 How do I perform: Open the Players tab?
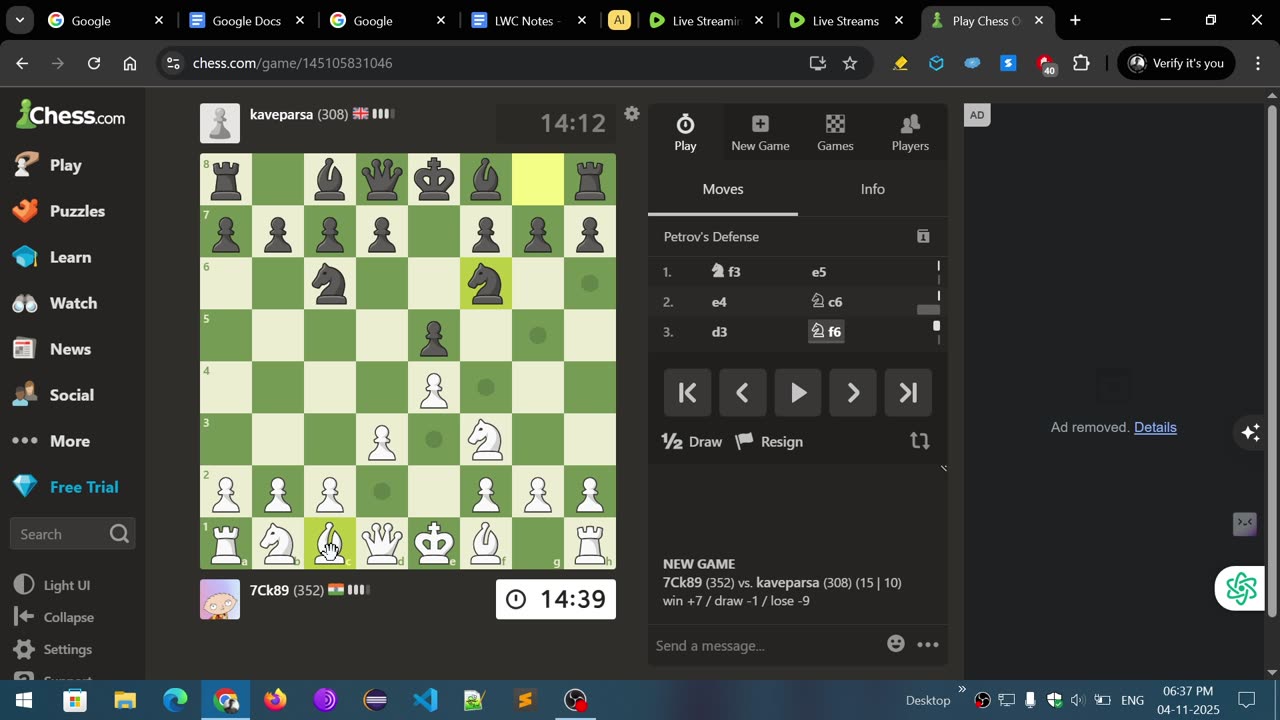pyautogui.click(x=910, y=133)
